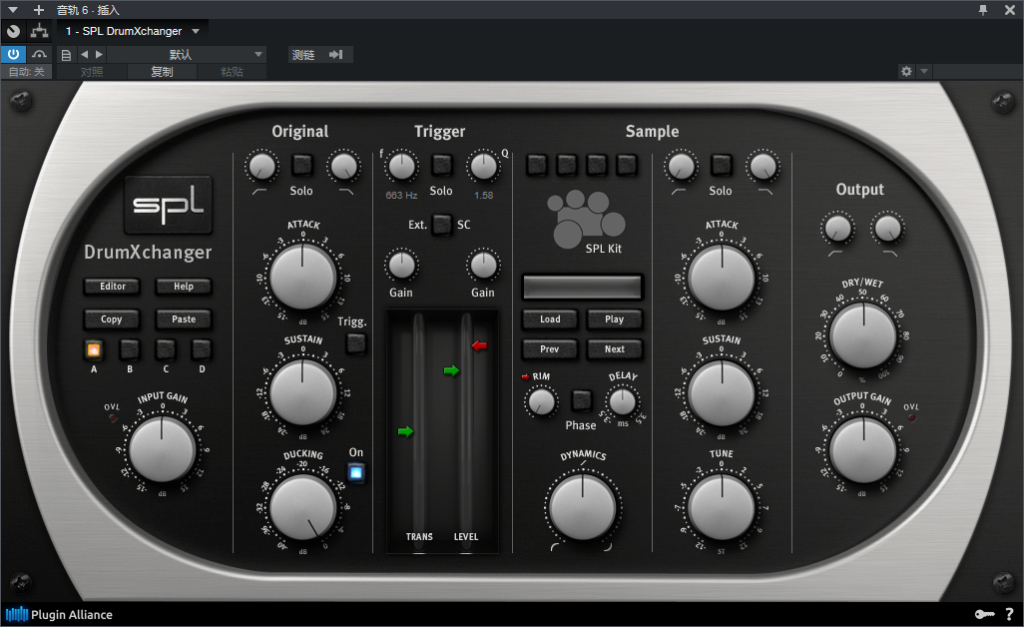Toggle the Trigger section Solo button
This screenshot has height=627, width=1024.
442,165
